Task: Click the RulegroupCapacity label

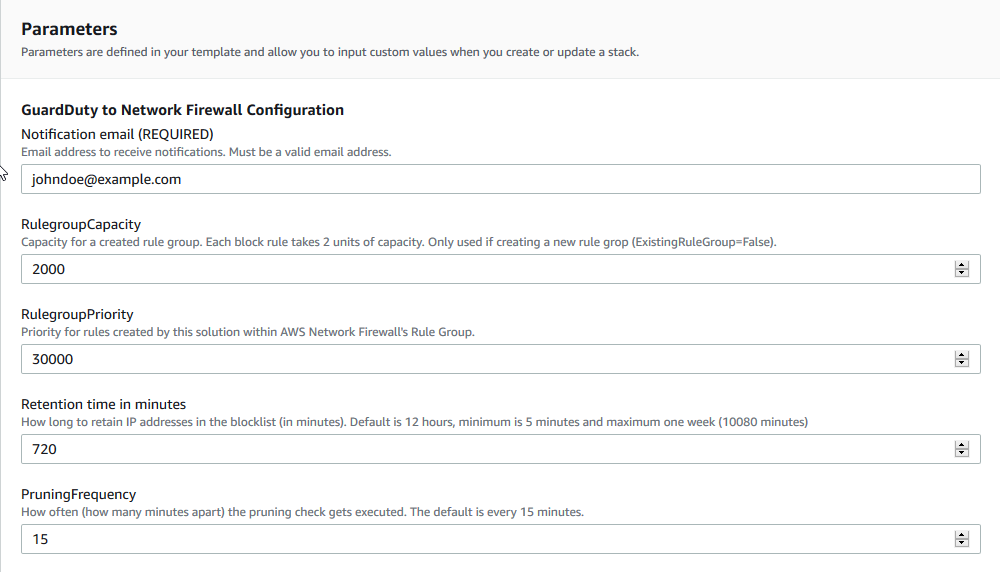Action: [81, 224]
